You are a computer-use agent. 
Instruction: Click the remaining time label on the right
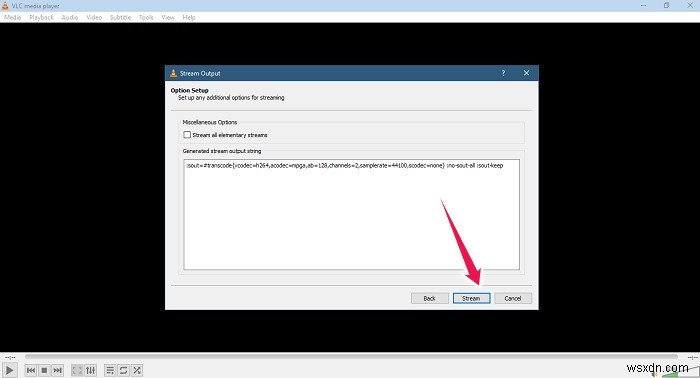pos(692,357)
